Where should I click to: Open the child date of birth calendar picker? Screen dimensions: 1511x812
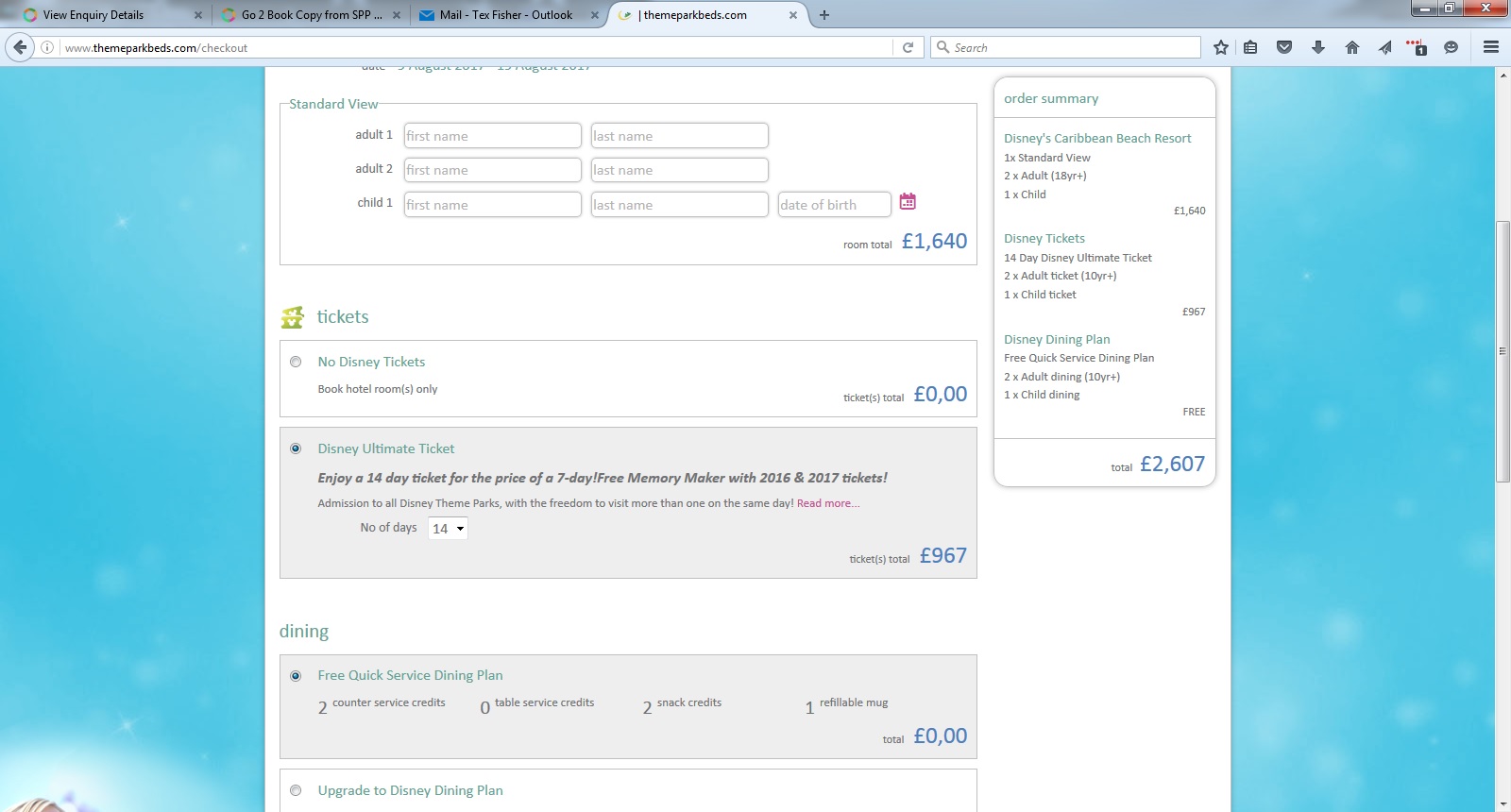(x=908, y=201)
